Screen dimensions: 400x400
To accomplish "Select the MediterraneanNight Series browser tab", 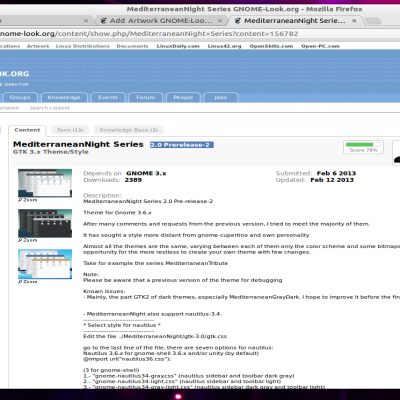I will [x=295, y=21].
